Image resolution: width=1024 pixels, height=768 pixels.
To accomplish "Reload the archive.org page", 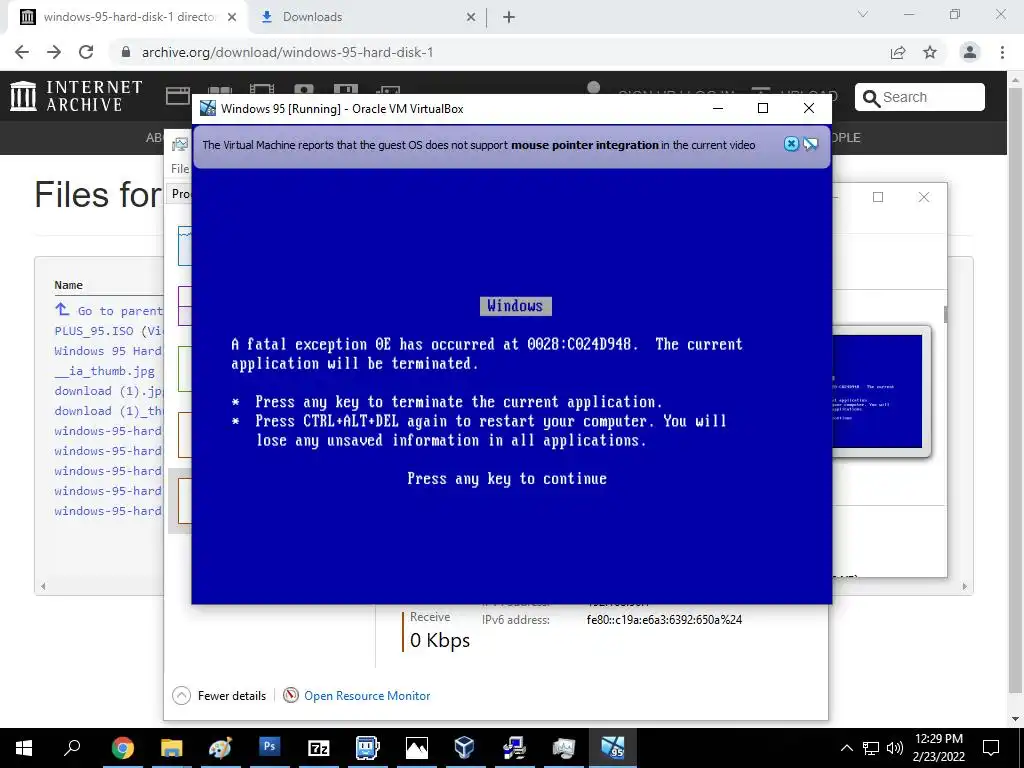I will point(86,52).
